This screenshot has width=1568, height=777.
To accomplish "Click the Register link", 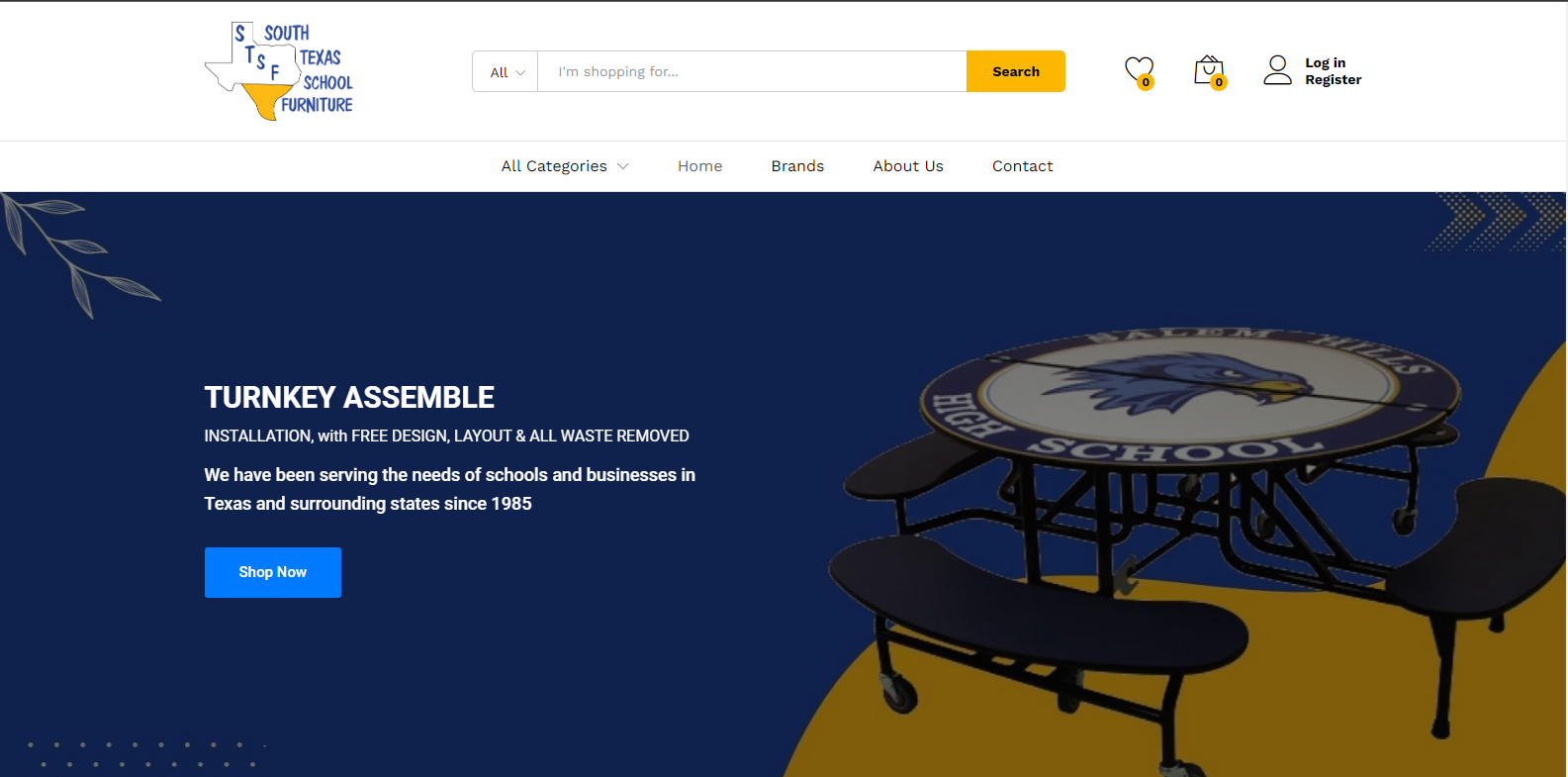I will click(x=1333, y=79).
